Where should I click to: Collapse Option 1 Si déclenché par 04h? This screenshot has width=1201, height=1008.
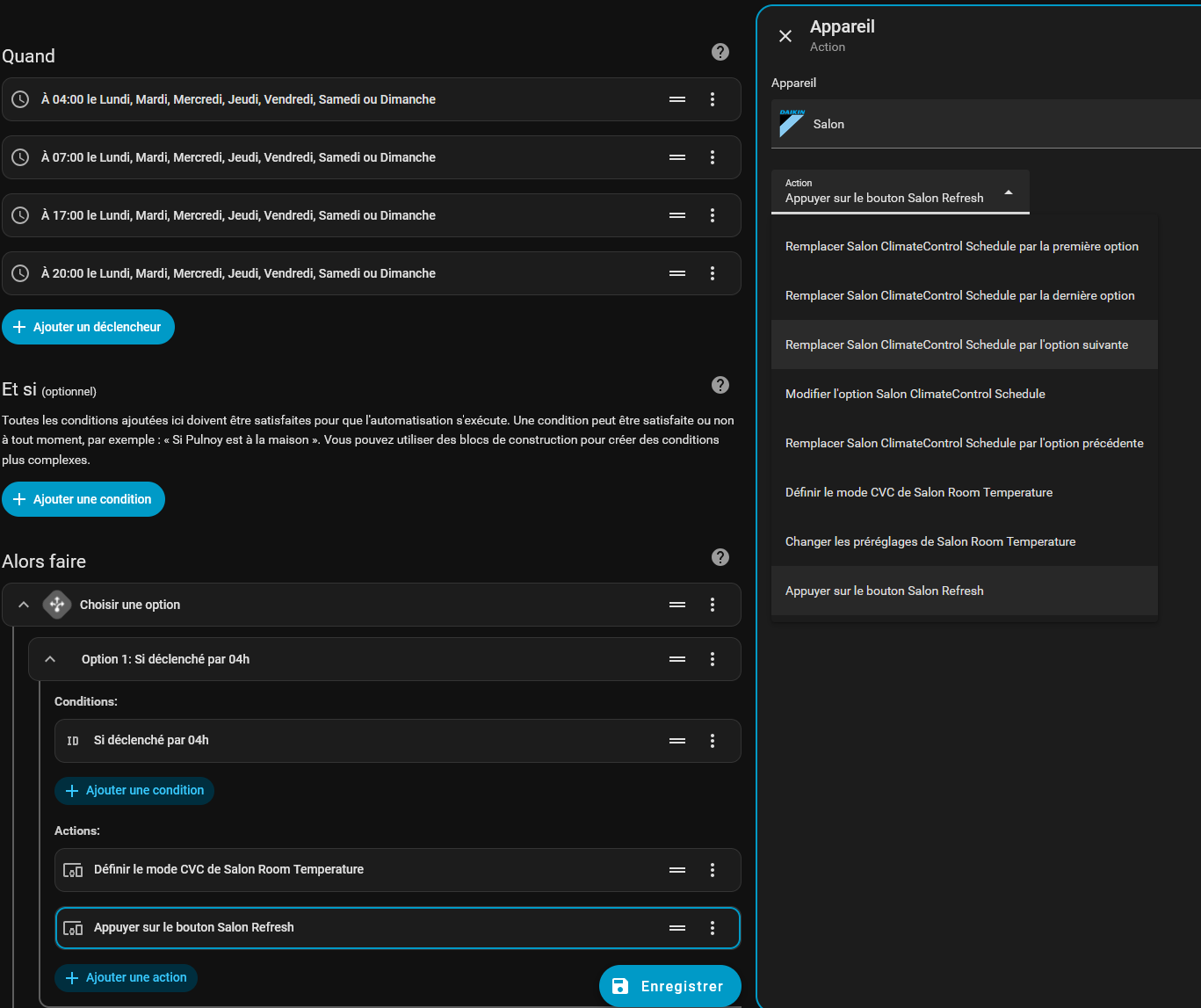click(50, 659)
